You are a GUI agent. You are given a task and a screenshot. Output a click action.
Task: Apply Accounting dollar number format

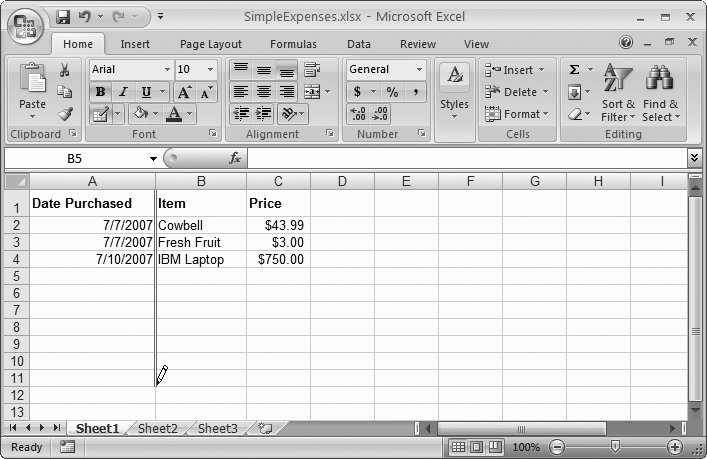point(357,92)
